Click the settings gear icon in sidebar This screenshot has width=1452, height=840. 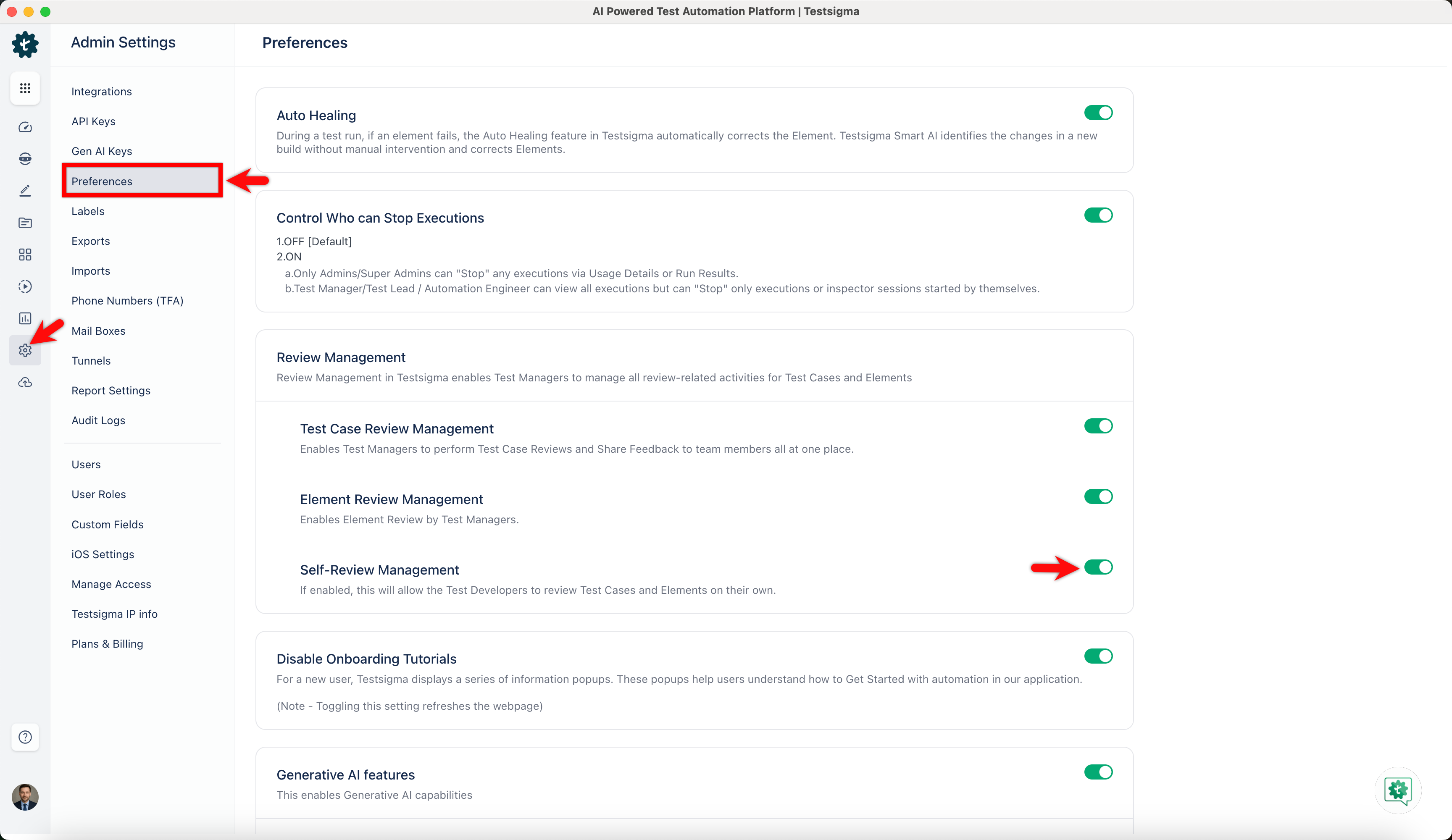tap(25, 350)
